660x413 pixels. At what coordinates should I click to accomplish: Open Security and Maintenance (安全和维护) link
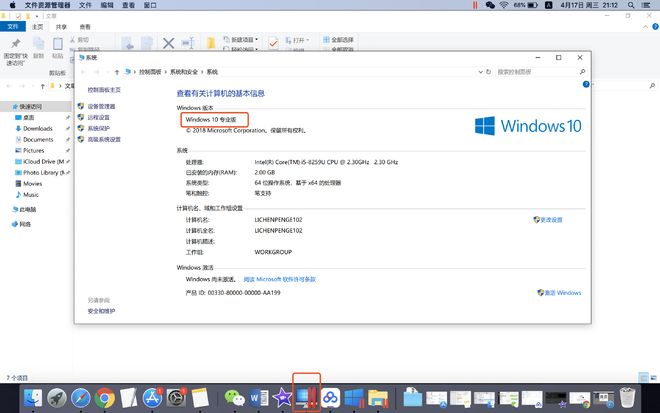(x=101, y=311)
